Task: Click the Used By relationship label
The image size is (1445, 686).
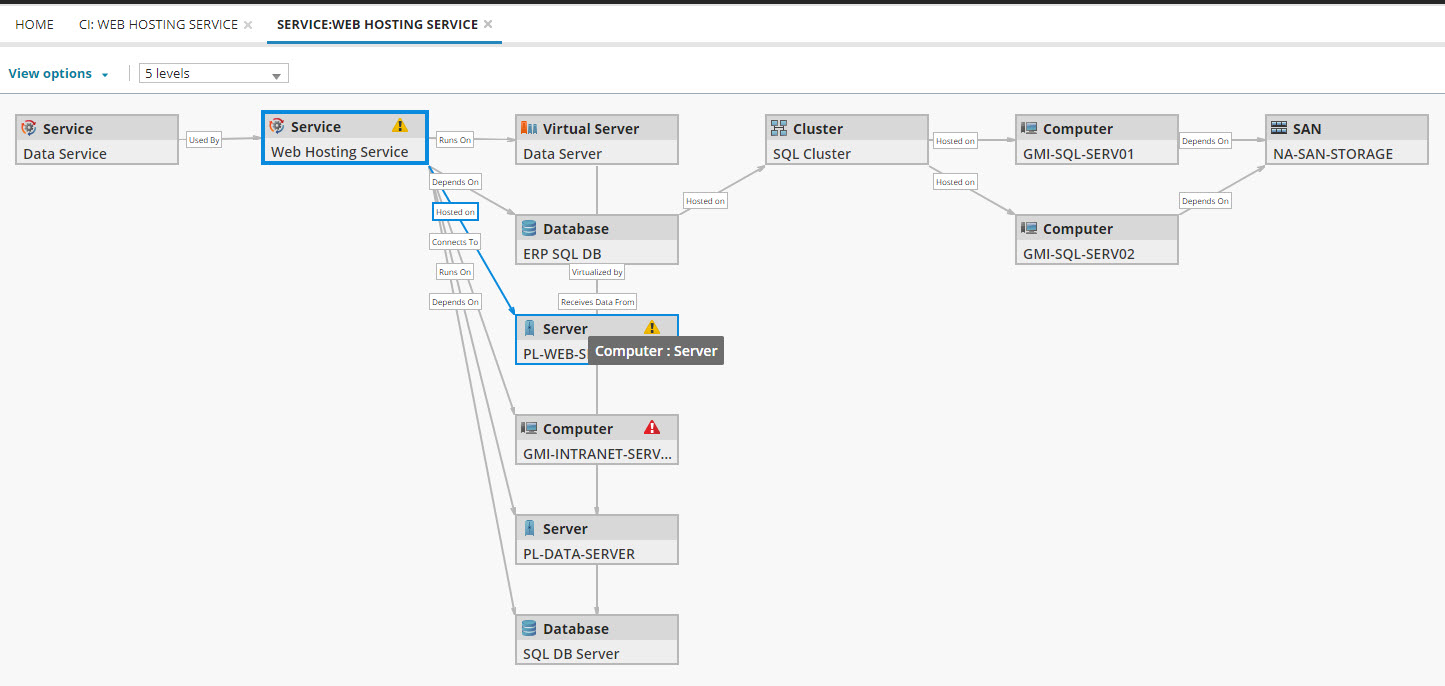Action: (204, 140)
